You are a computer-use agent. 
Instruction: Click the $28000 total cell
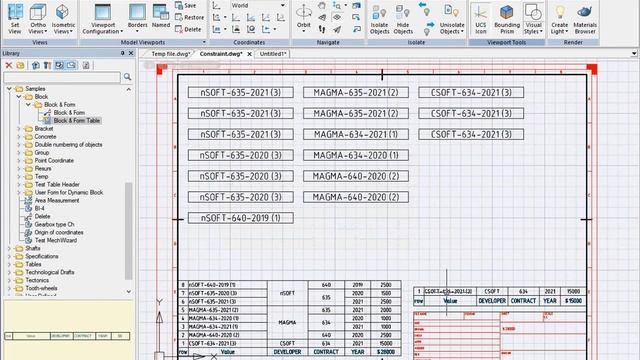386,351
